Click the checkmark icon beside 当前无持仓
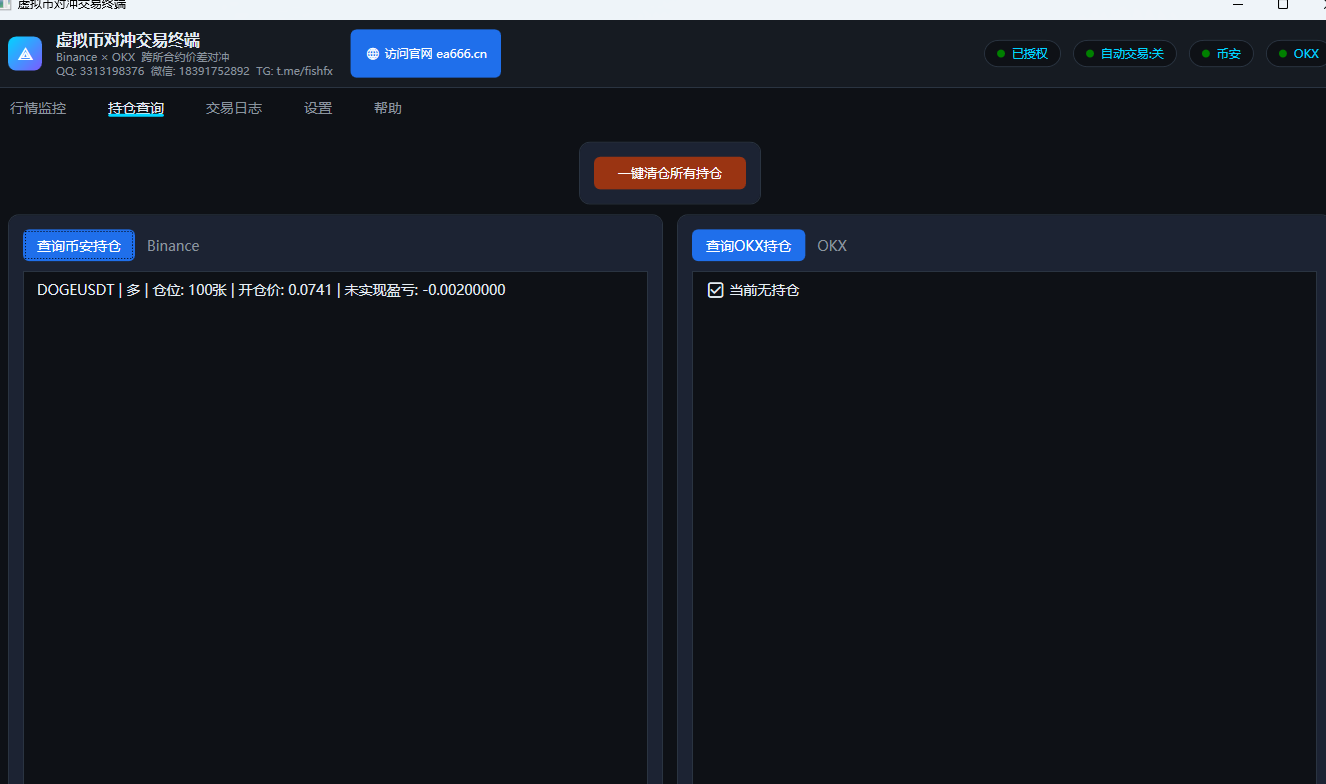Viewport: 1326px width, 784px height. click(716, 290)
